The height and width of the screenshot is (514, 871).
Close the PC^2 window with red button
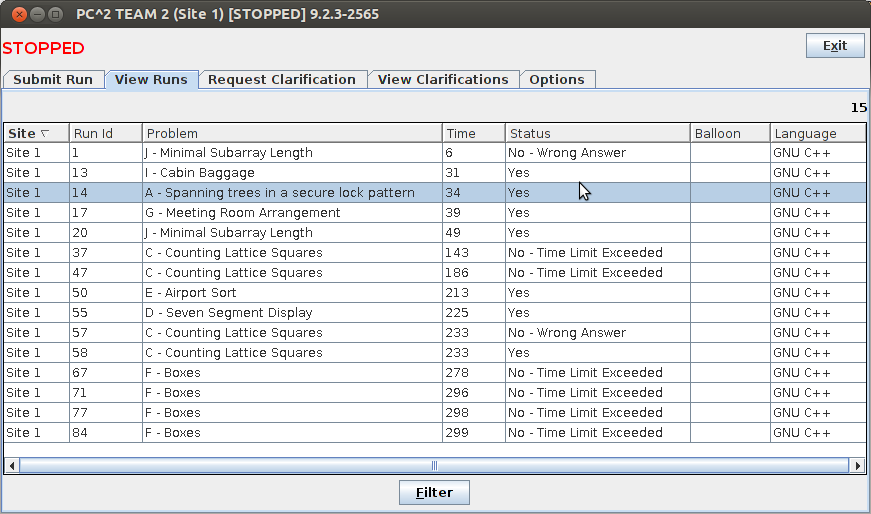tap(17, 15)
